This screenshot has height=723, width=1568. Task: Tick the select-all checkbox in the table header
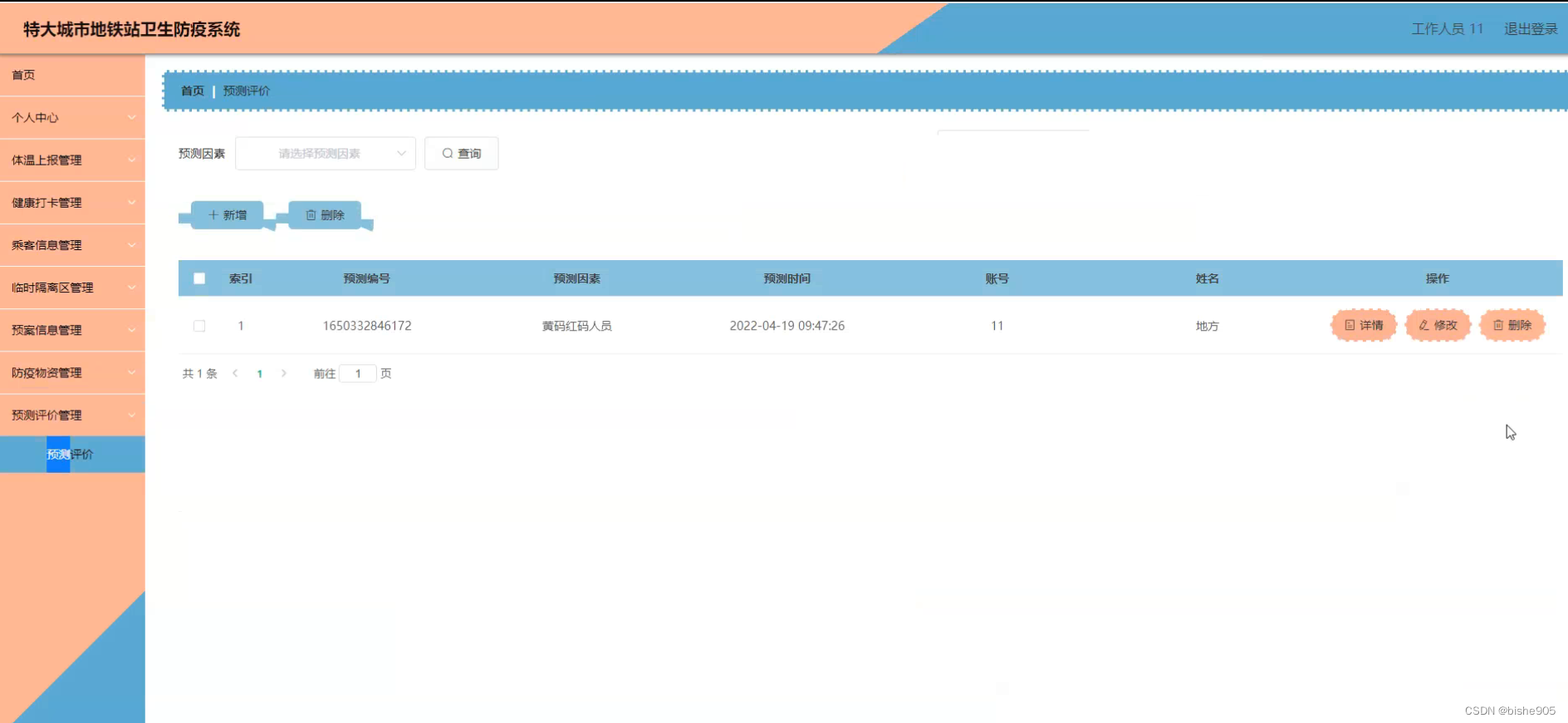pyautogui.click(x=199, y=278)
